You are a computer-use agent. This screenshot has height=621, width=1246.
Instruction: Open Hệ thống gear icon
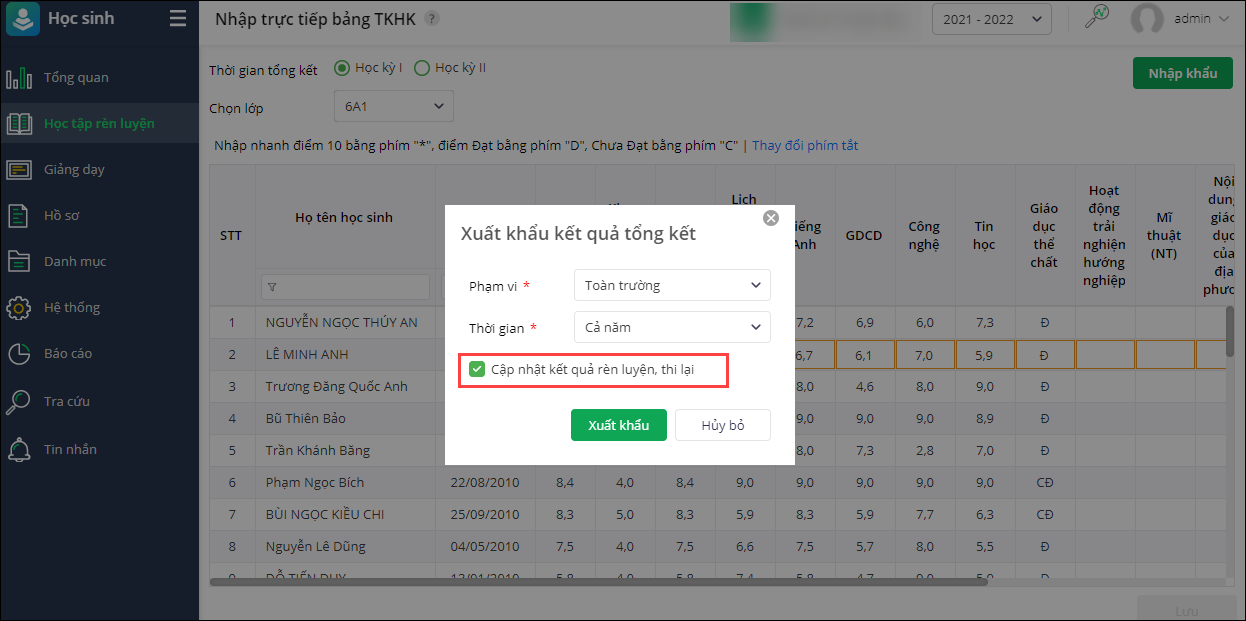(x=19, y=308)
